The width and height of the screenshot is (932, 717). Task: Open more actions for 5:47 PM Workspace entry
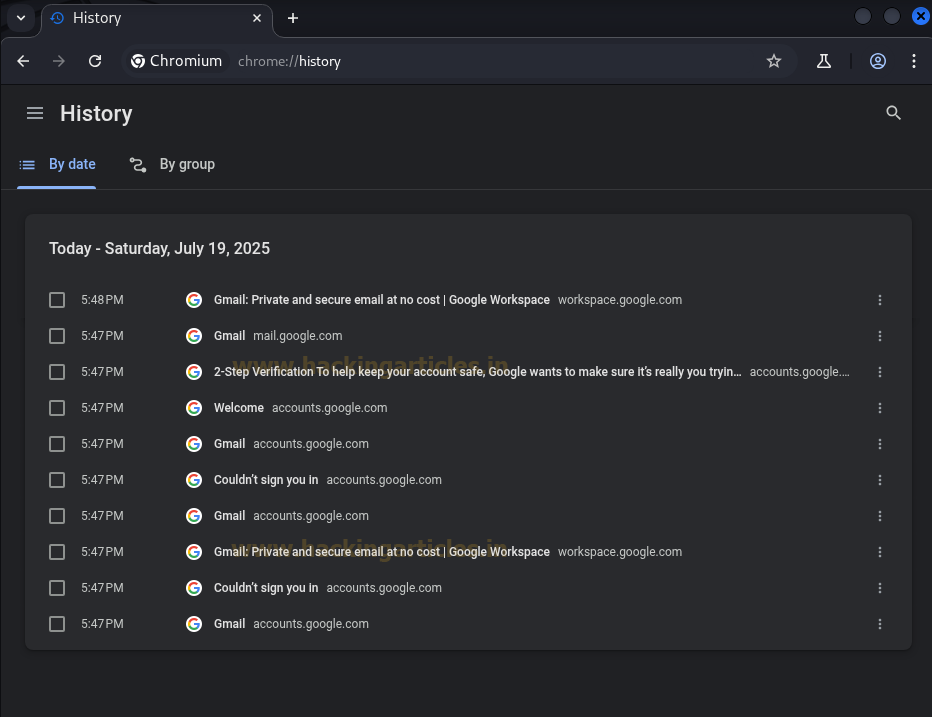tap(880, 552)
